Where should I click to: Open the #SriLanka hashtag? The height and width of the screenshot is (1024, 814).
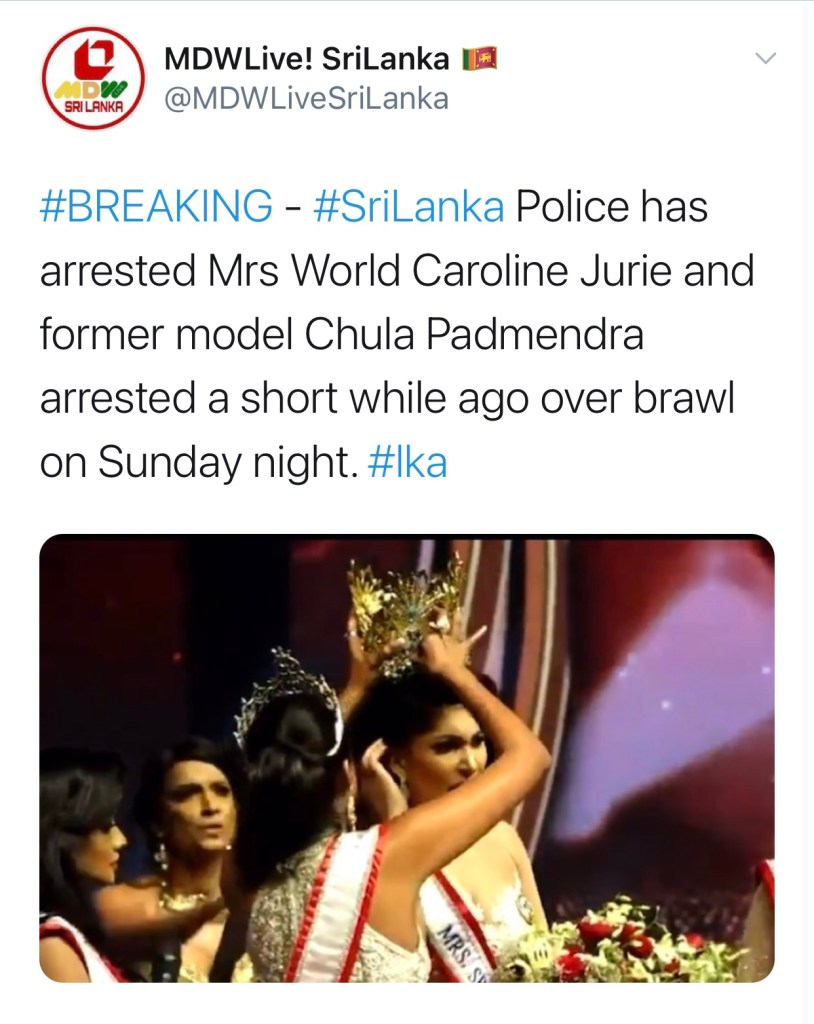point(409,206)
